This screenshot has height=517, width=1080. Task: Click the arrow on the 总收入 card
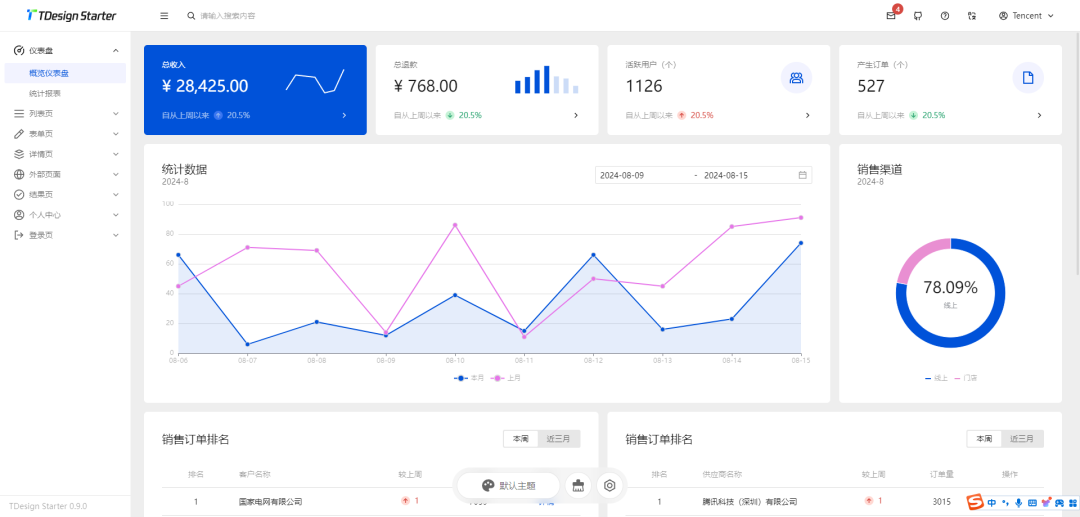tap(344, 115)
